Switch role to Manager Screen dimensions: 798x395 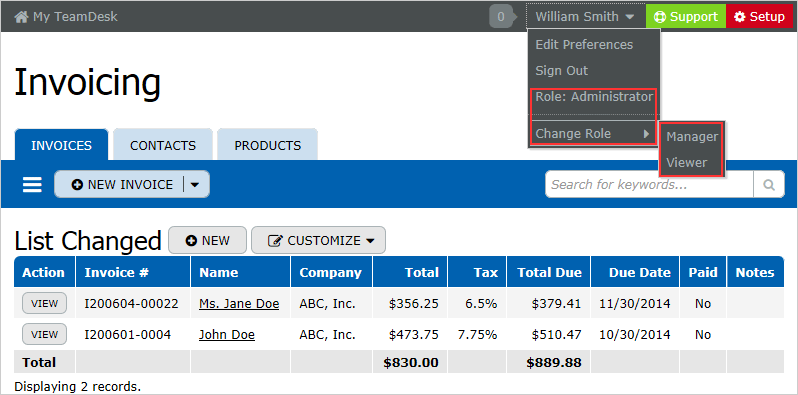pos(692,136)
